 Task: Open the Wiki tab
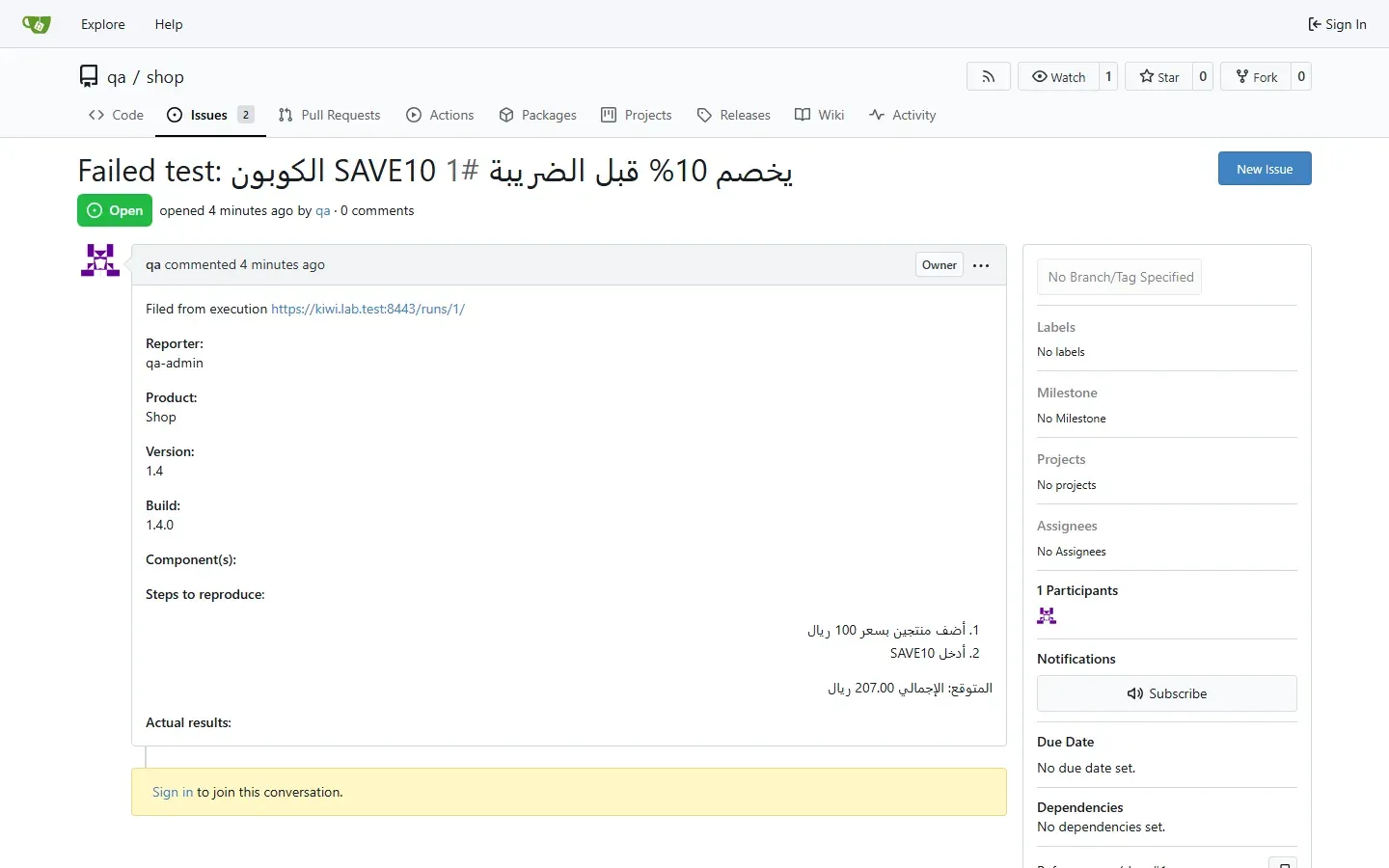(819, 115)
